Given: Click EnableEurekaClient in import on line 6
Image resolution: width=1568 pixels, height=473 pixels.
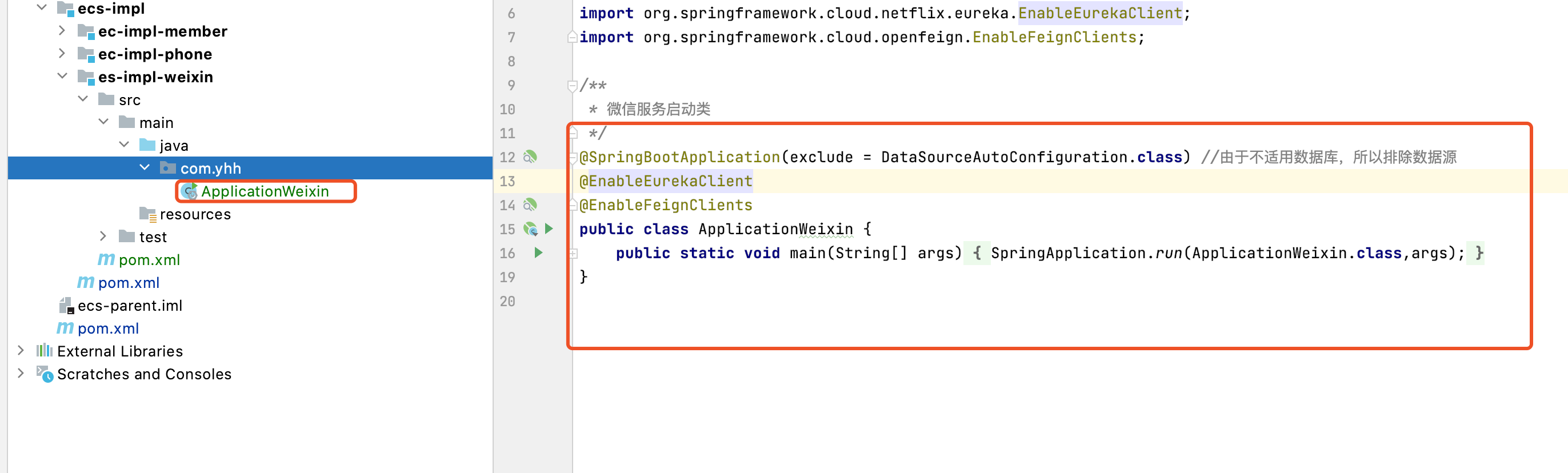Looking at the screenshot, I should click(1100, 13).
